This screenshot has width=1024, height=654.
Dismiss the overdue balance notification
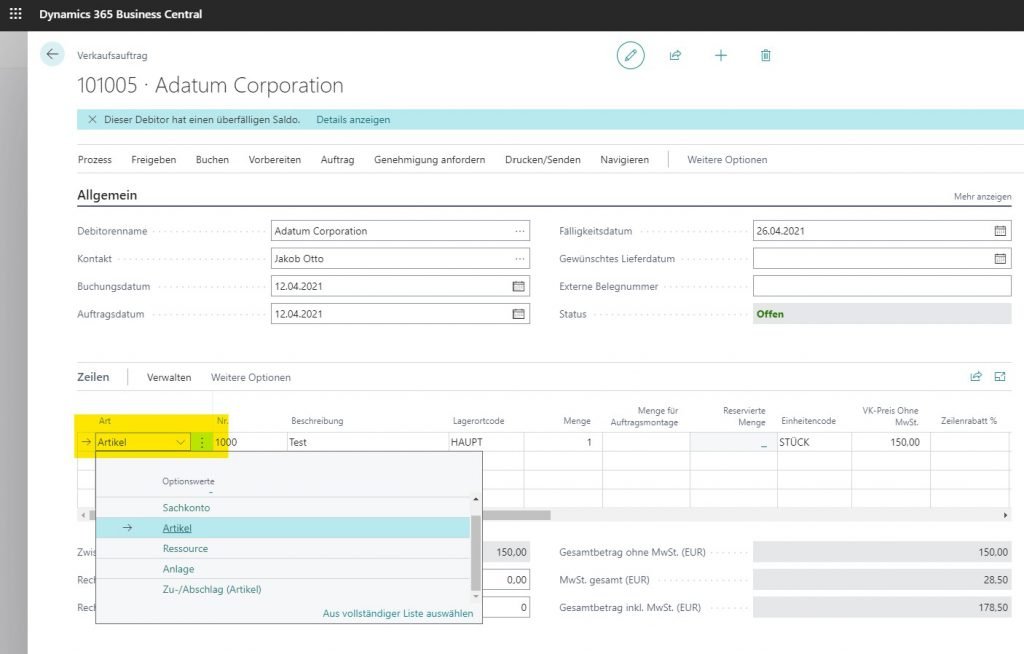92,120
